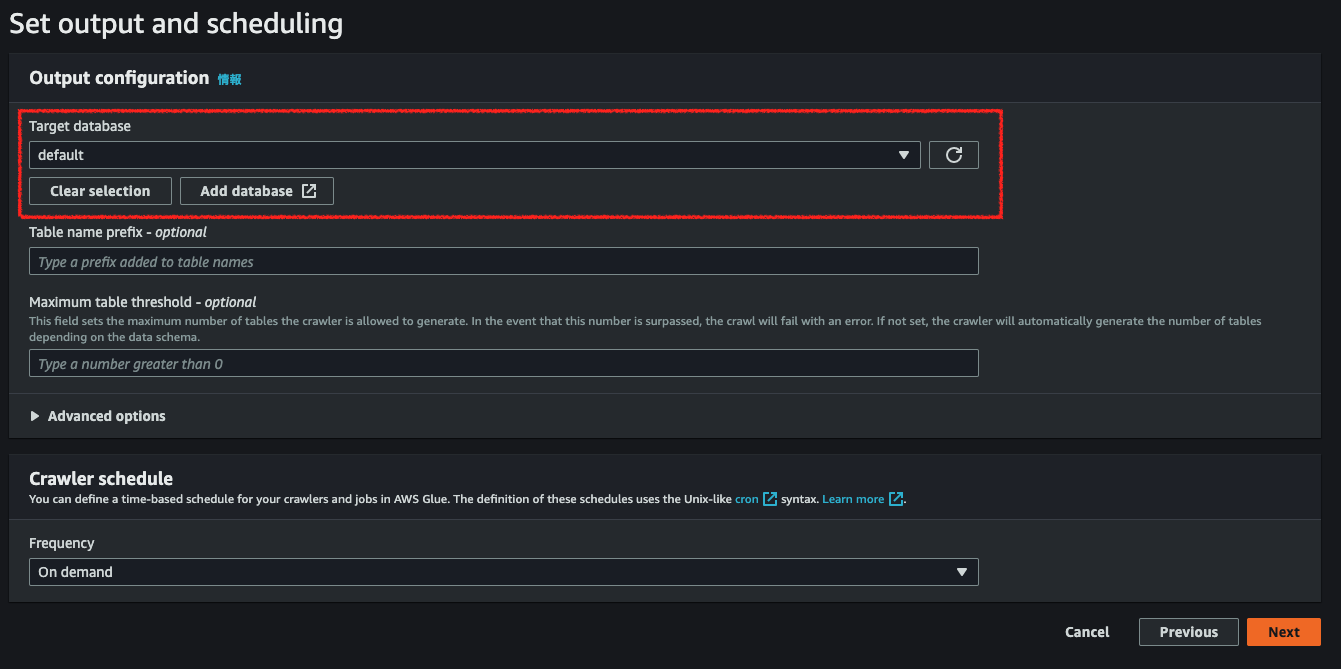Focus the Table name prefix field
This screenshot has width=1341, height=669.
(x=503, y=262)
